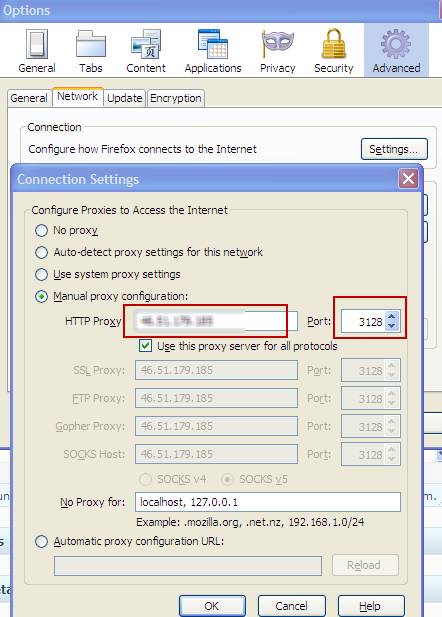Screen dimensions: 442x617
Task: Click the FTP Proxy address field
Action: (x=216, y=398)
